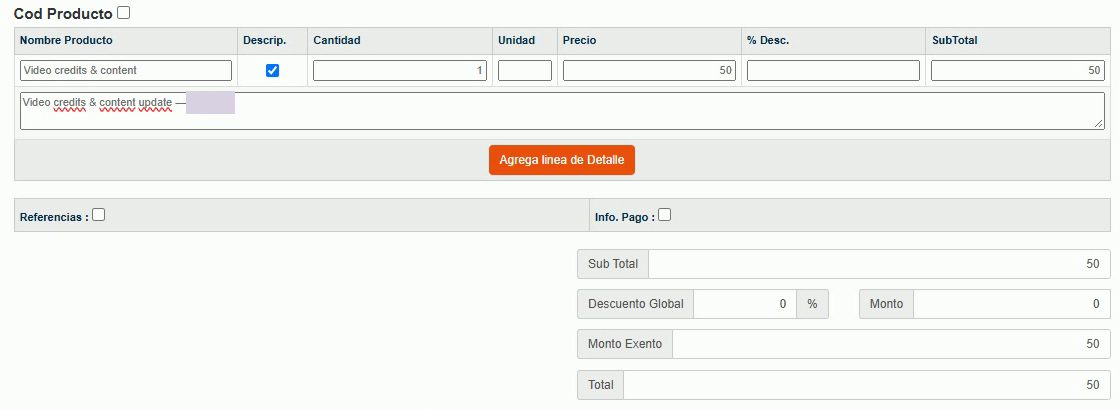1120x410 pixels.
Task: Click the Cod Producto heading text
Action: point(63,14)
